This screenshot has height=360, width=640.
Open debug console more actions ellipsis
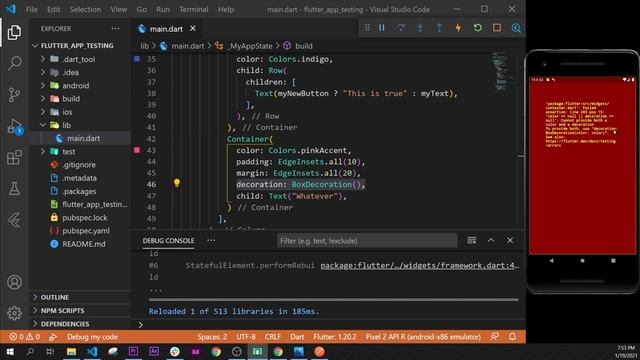(211, 240)
